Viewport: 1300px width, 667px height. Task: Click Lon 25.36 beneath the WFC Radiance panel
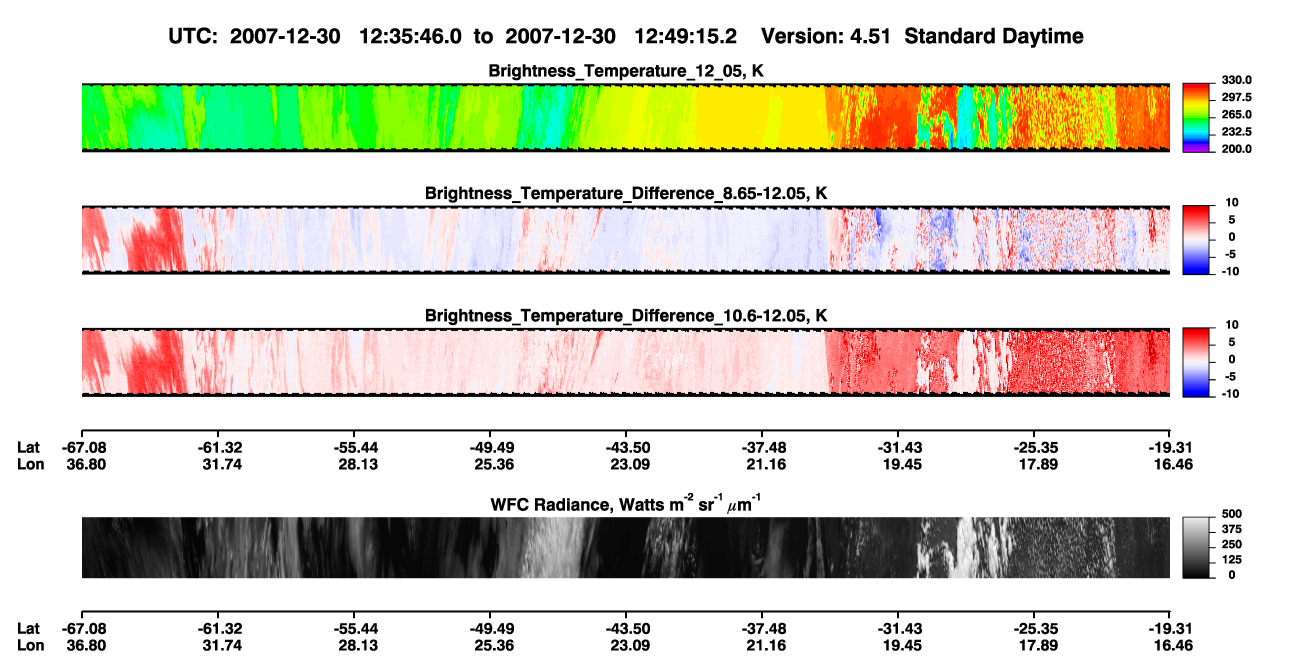492,644
